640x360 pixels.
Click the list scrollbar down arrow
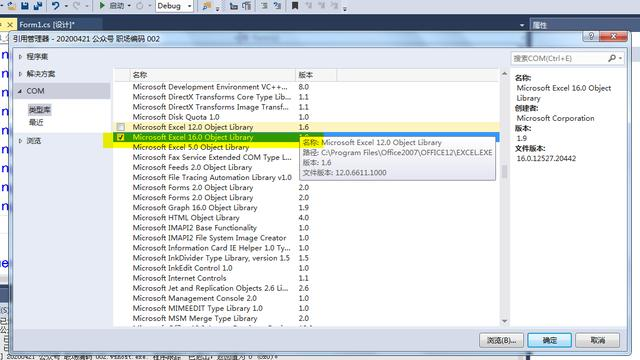(504, 321)
